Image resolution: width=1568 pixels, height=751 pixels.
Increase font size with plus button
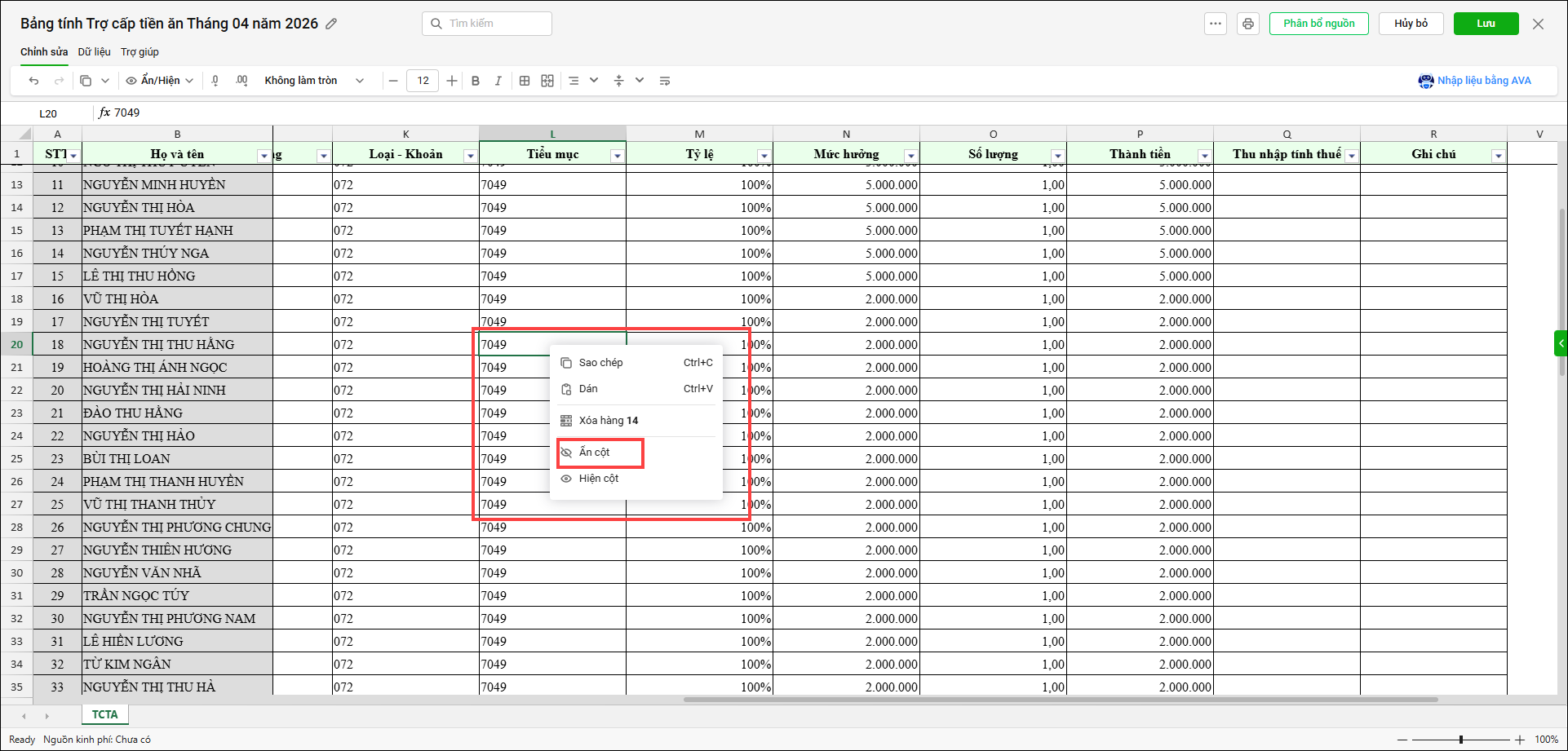click(x=452, y=81)
